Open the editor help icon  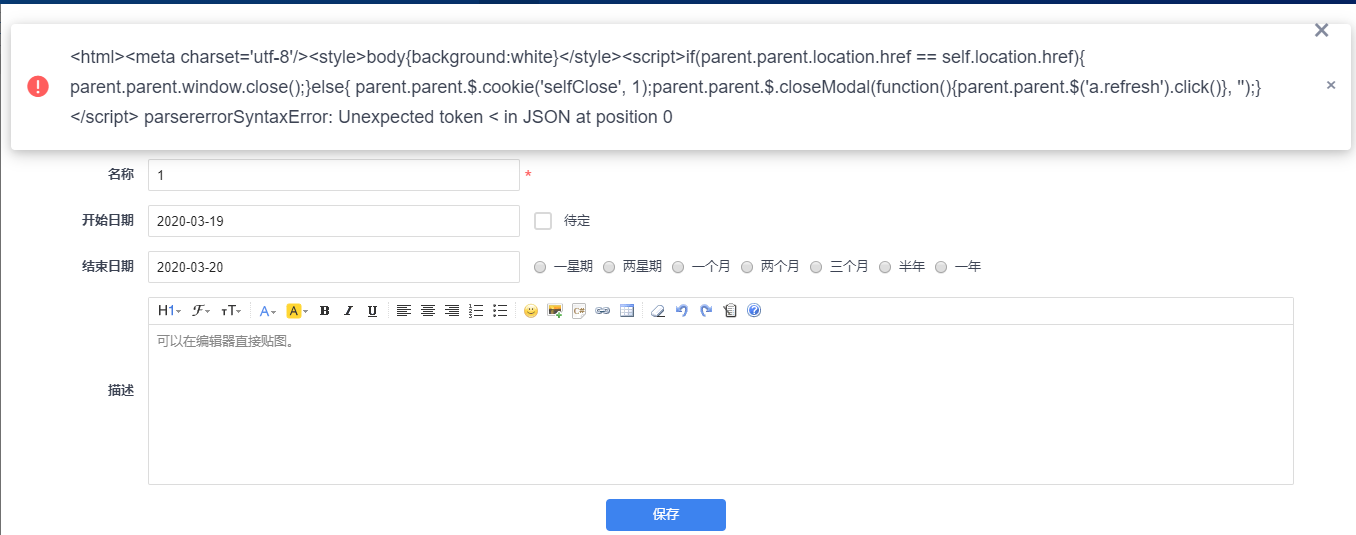(754, 311)
